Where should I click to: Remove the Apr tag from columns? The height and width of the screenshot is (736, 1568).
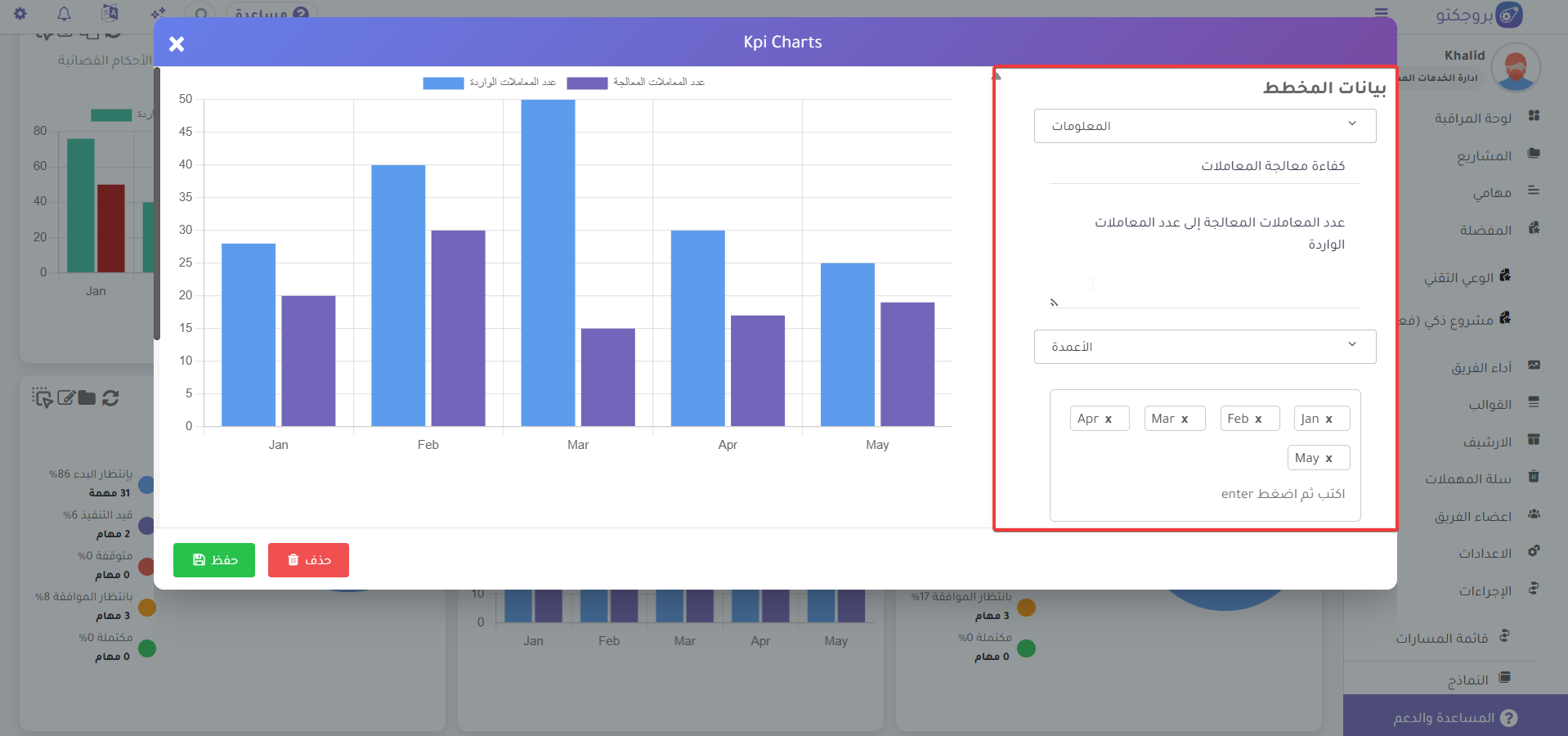[1109, 420]
